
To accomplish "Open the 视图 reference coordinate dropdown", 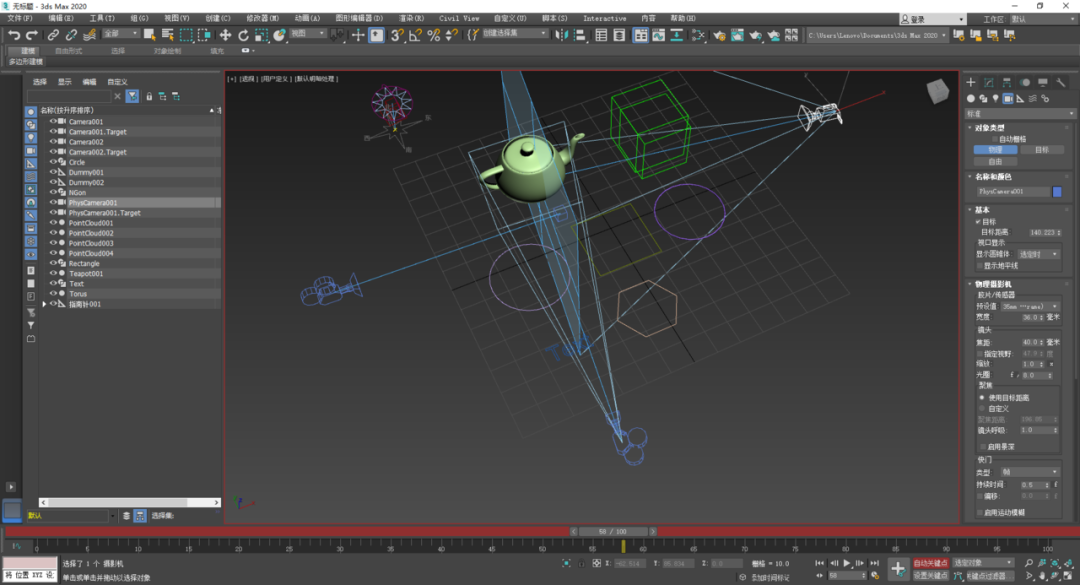I will pyautogui.click(x=307, y=34).
